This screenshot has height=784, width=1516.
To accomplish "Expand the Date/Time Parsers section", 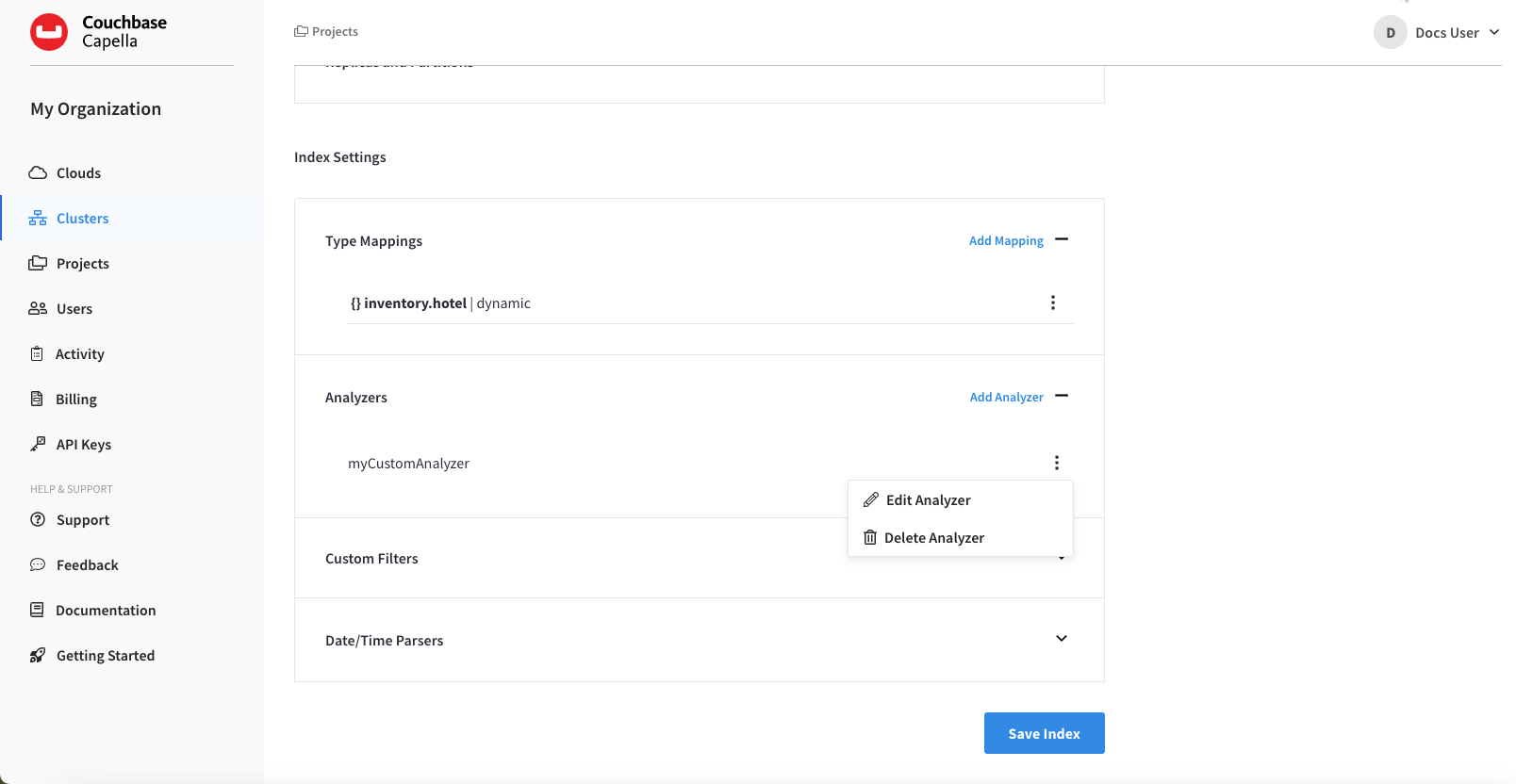I will [1062, 639].
